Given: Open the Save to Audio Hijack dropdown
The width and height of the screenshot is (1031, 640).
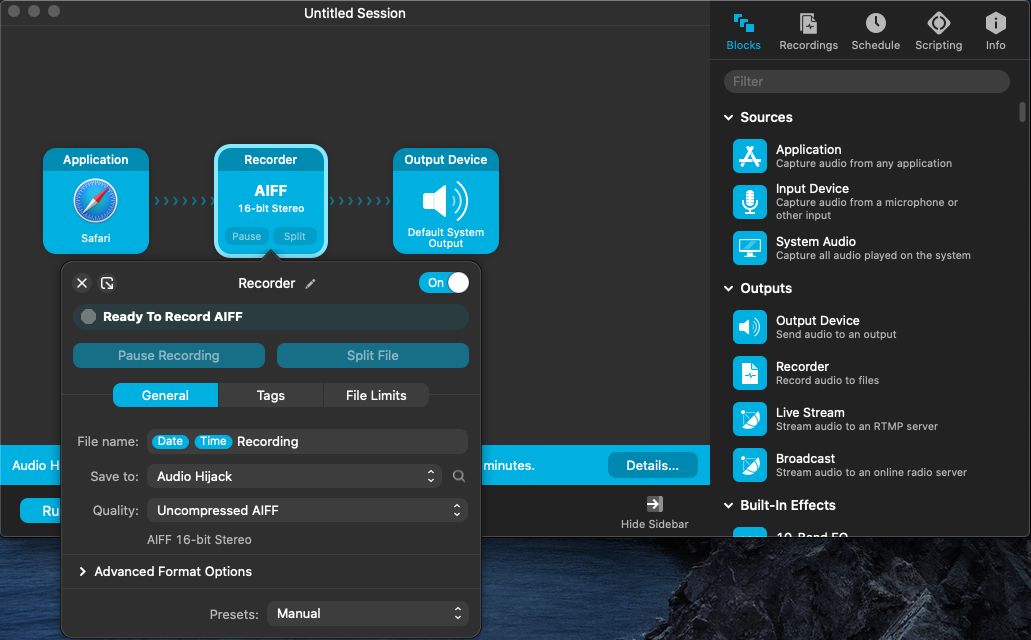Looking at the screenshot, I should (x=294, y=476).
